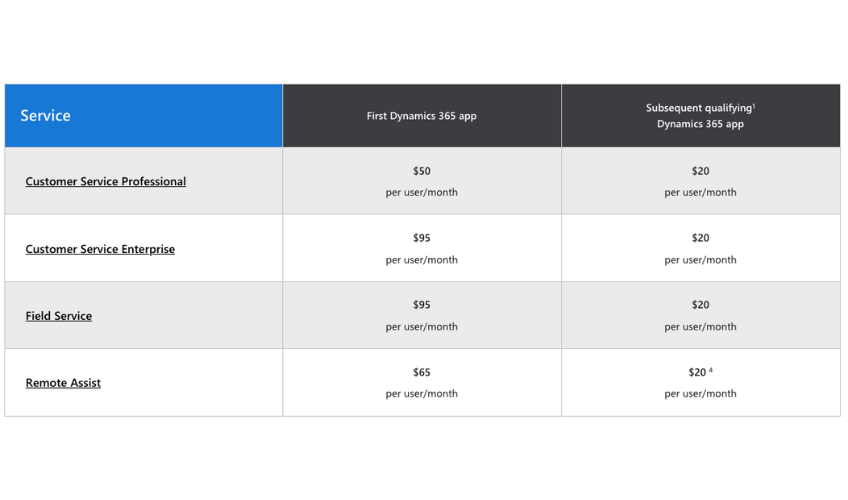Open the Customer Service Professional link

105,182
